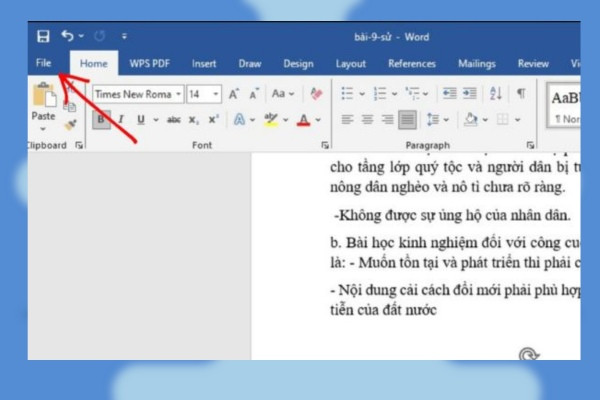Open the undo history dropdown arrow
600x400 pixels.
(x=81, y=36)
